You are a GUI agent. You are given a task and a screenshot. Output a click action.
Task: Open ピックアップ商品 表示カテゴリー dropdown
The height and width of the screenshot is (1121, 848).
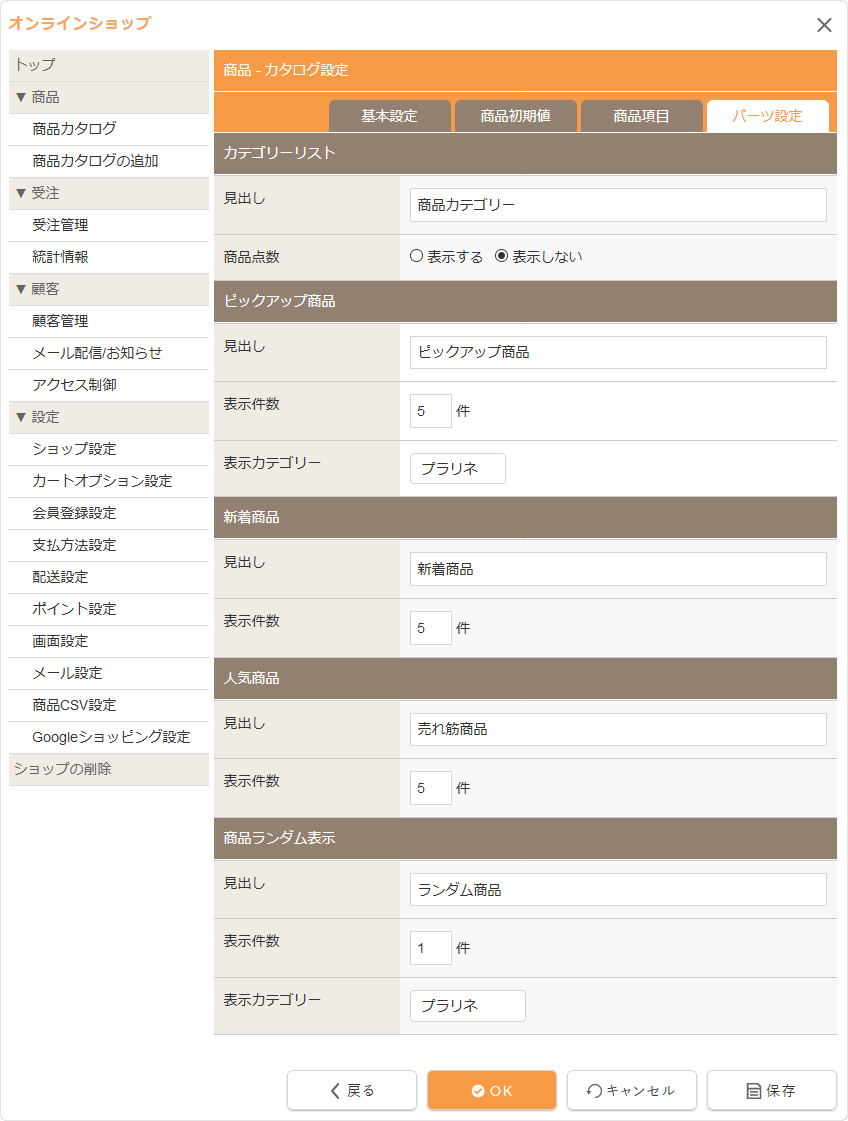coord(457,468)
